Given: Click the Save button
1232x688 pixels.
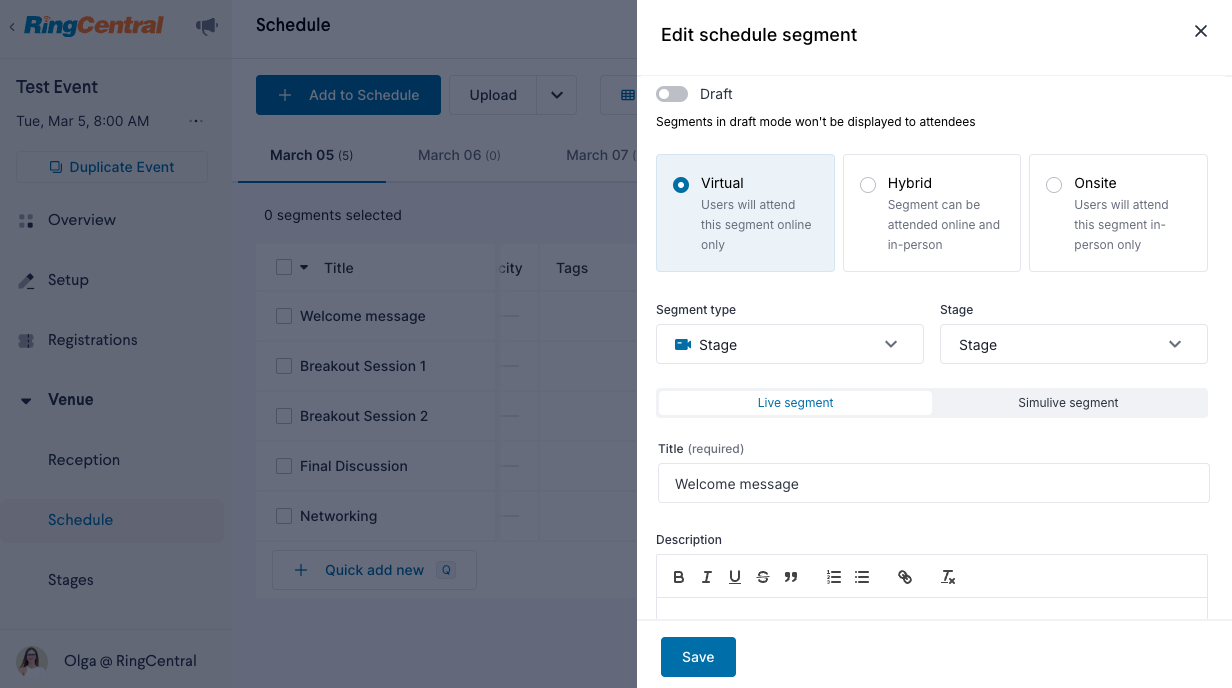Looking at the screenshot, I should point(698,657).
